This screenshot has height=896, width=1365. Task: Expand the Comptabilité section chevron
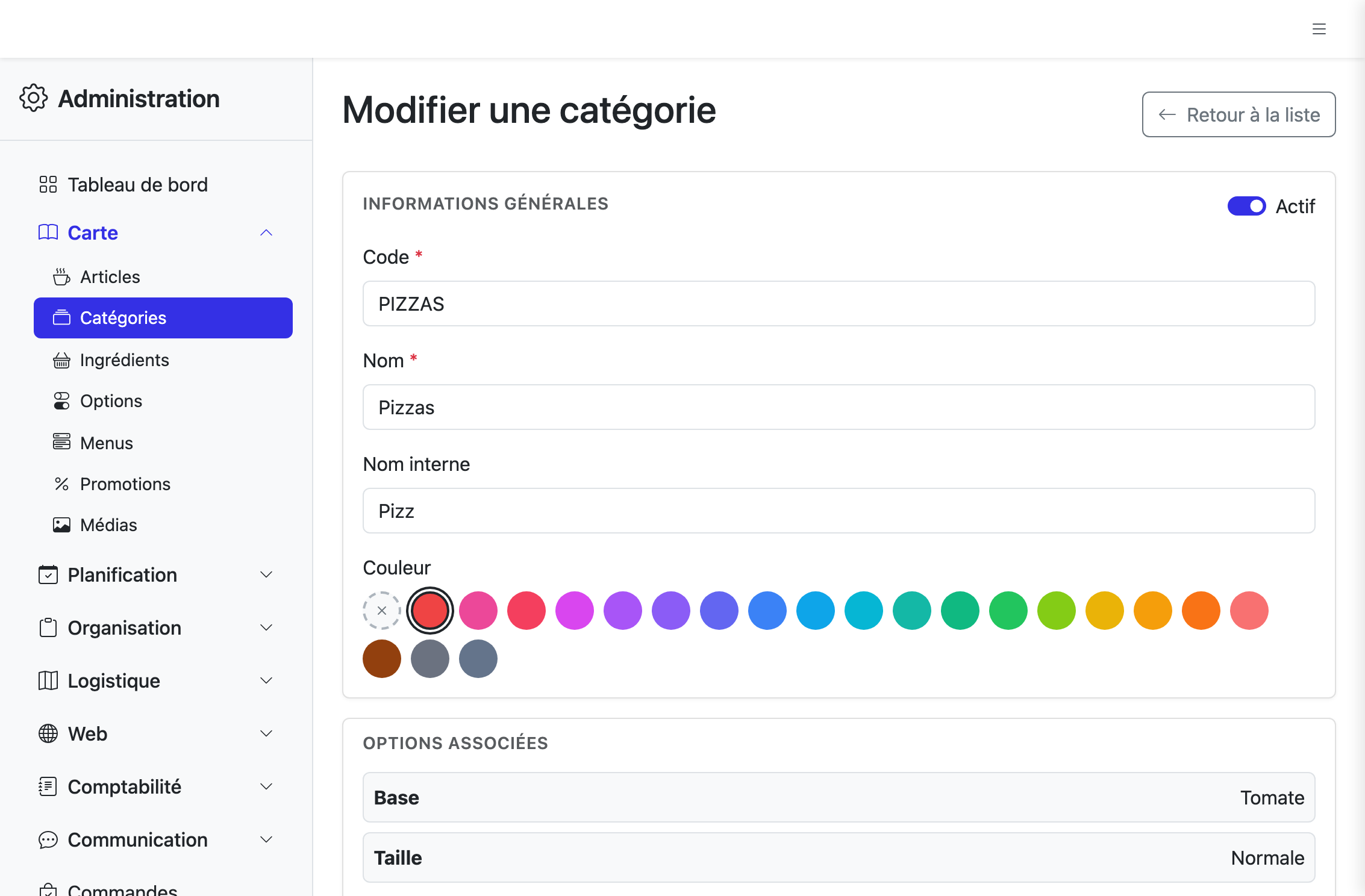(266, 786)
